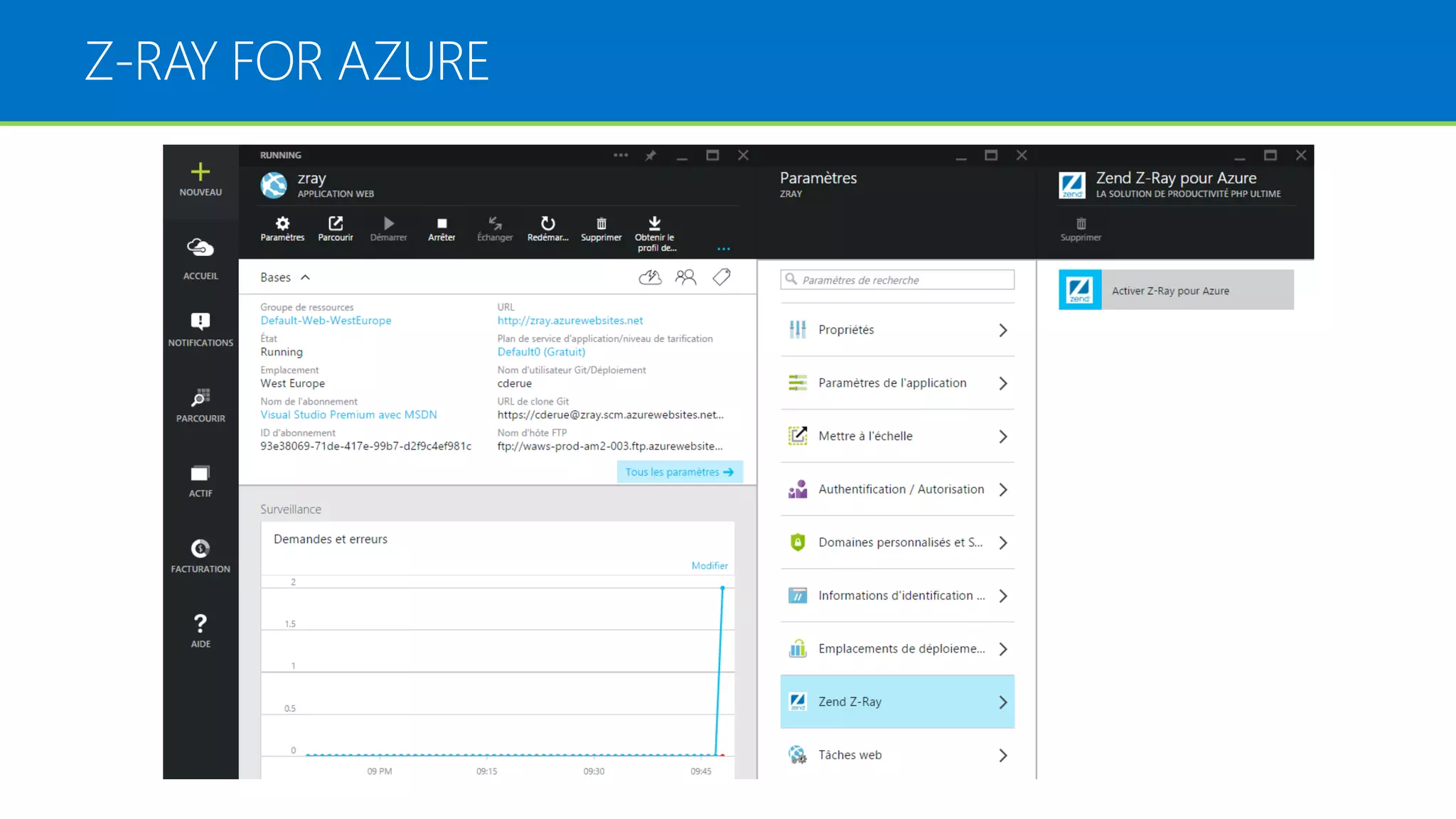1456x819 pixels.
Task: Click the subscription ID 93e38069-71de-417e-99b7-d2f9c4ef981c
Action: tap(365, 446)
